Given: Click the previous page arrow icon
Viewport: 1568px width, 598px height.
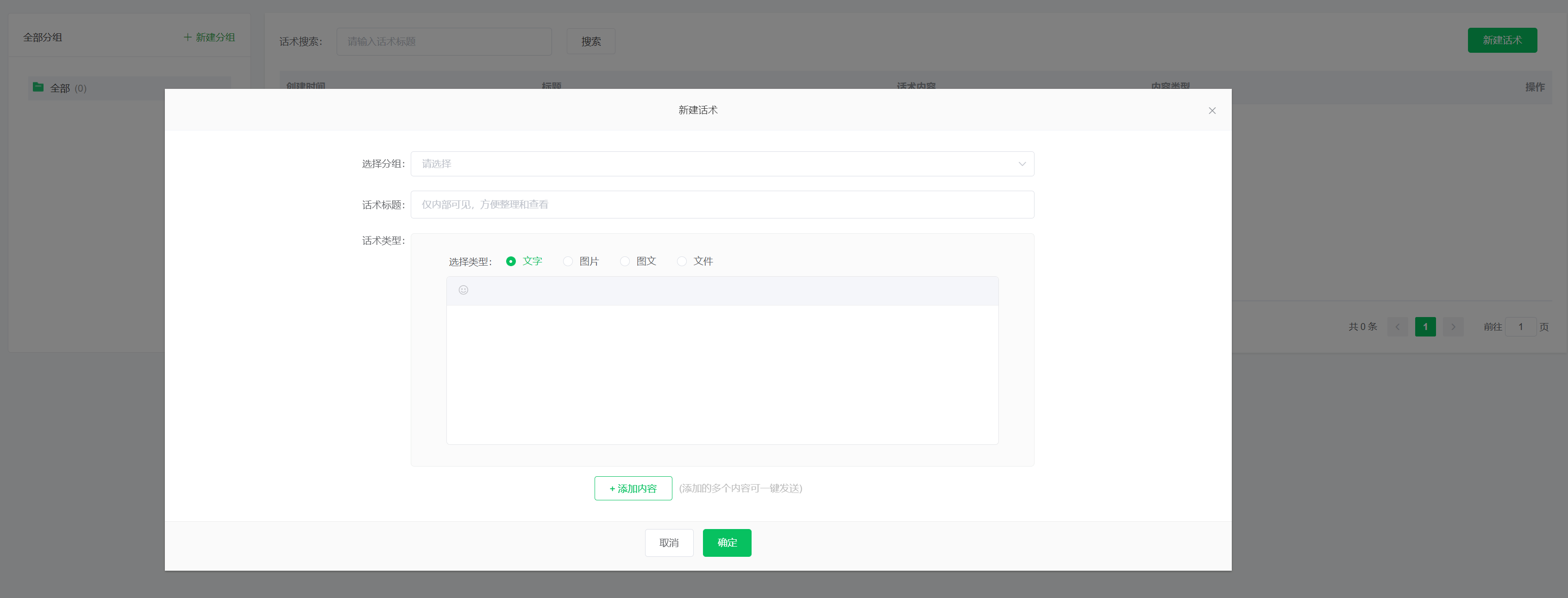Looking at the screenshot, I should [1397, 327].
